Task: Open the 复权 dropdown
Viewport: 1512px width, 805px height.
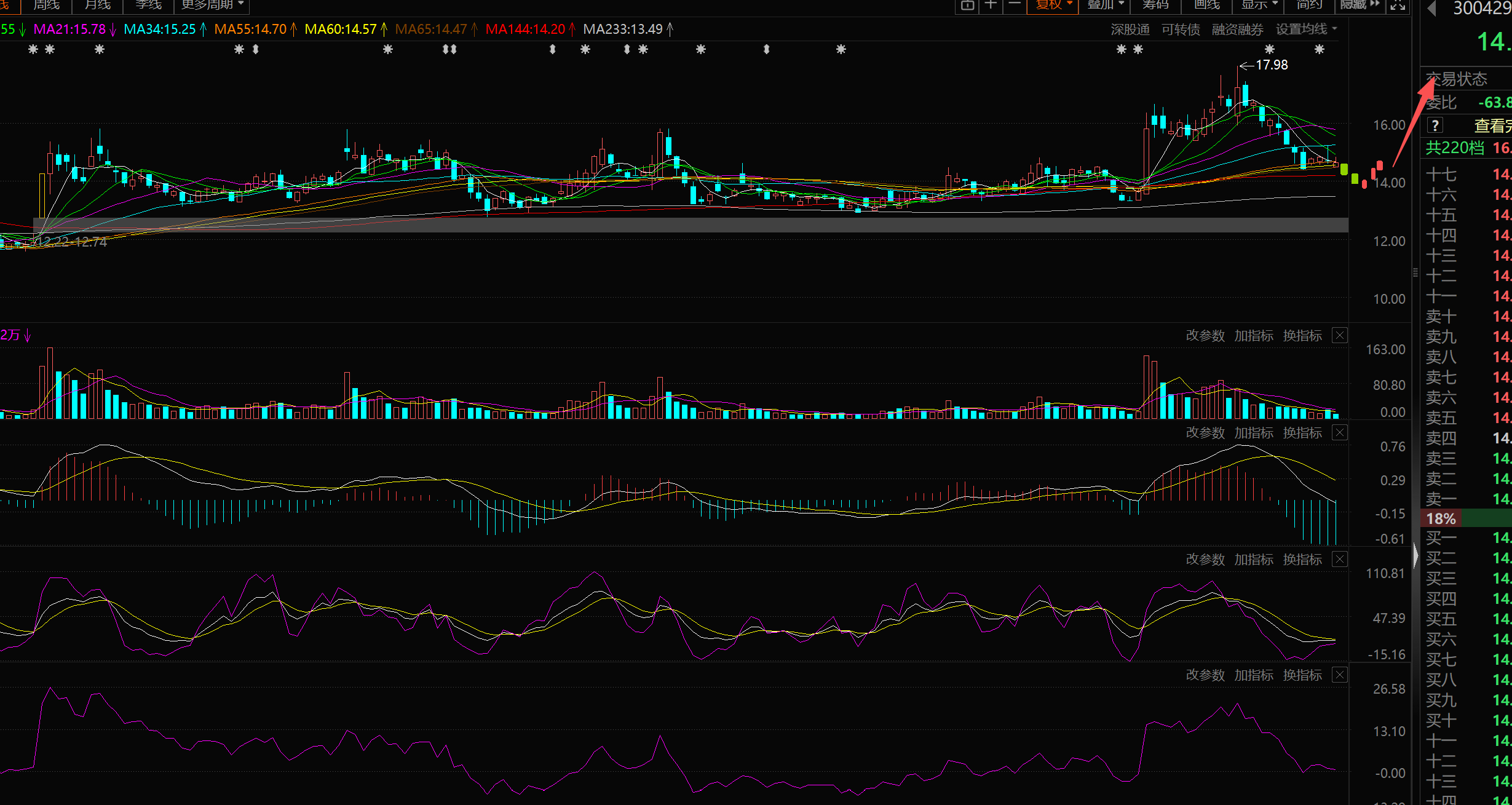Action: [x=1053, y=5]
